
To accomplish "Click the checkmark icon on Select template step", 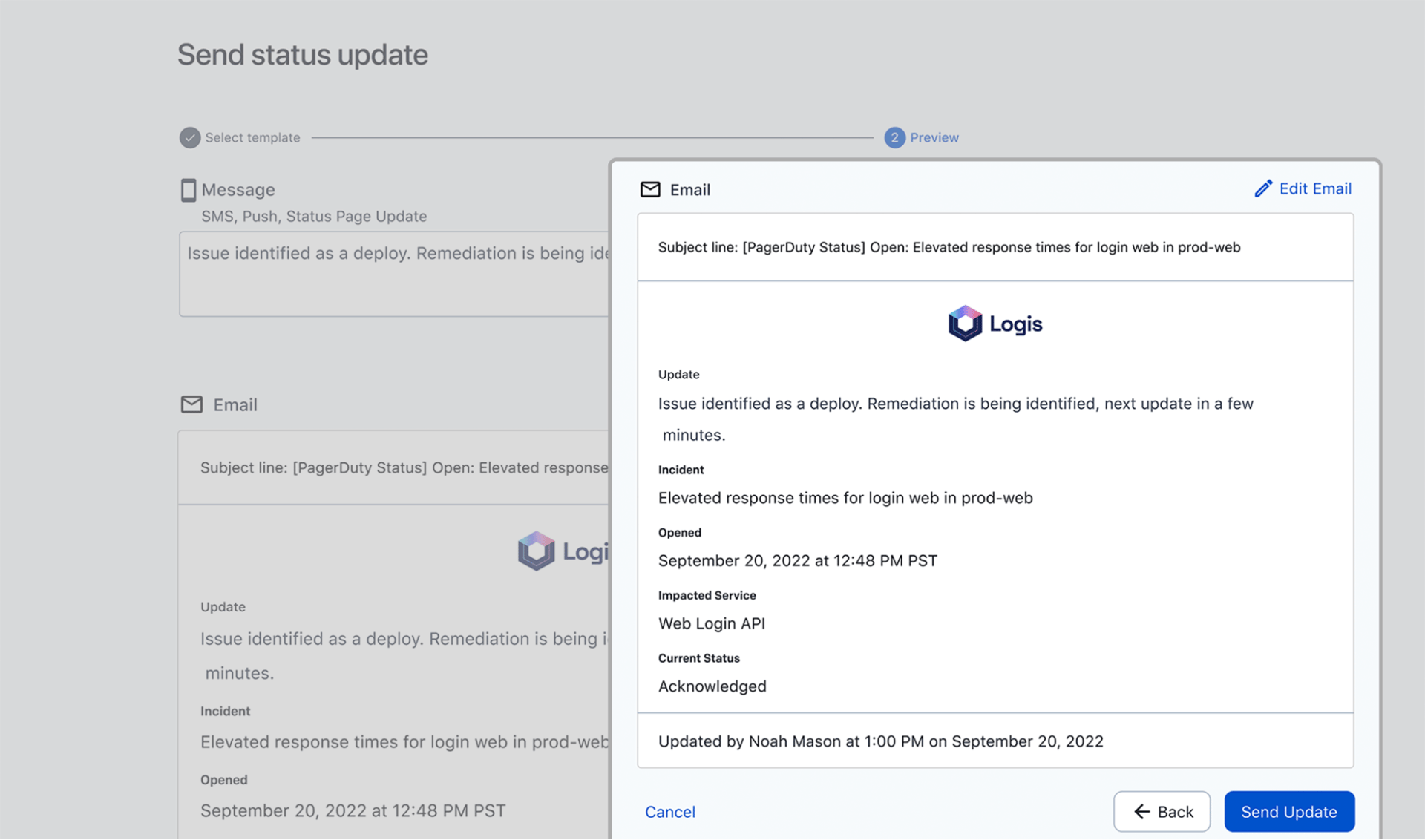I will 189,137.
